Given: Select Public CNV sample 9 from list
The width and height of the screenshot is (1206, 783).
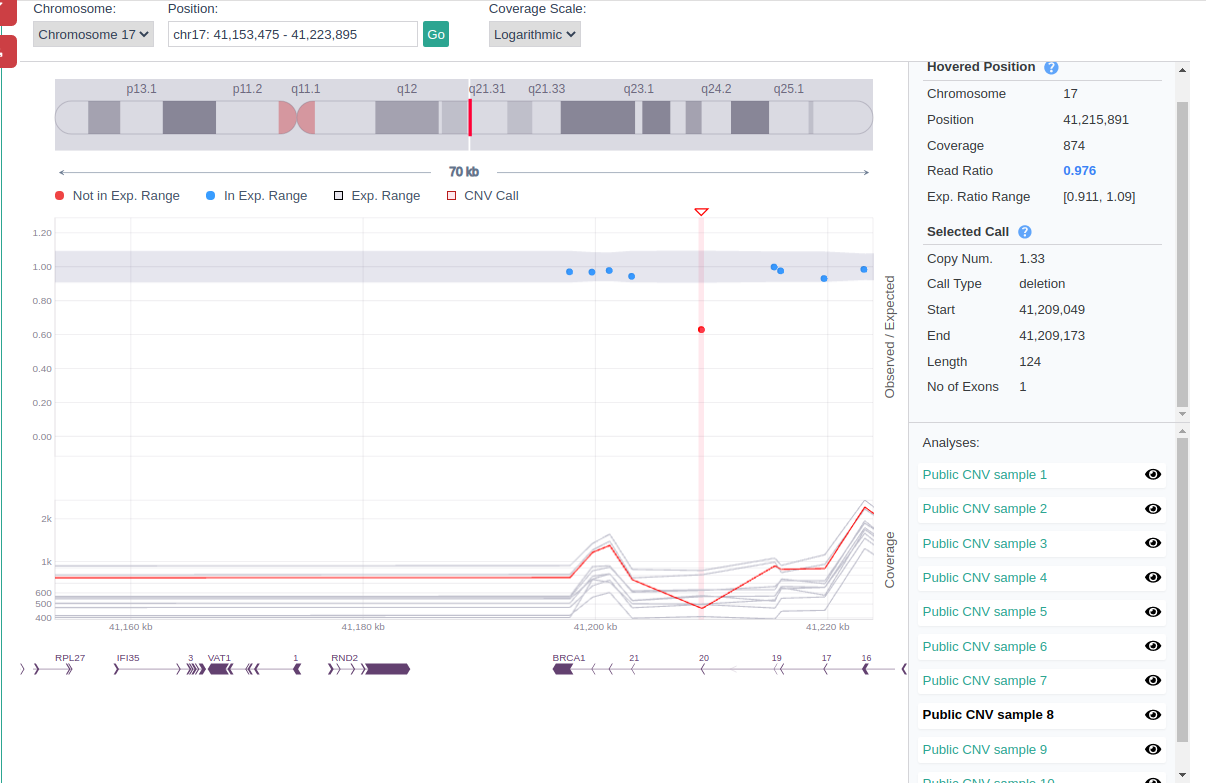Looking at the screenshot, I should pos(984,750).
